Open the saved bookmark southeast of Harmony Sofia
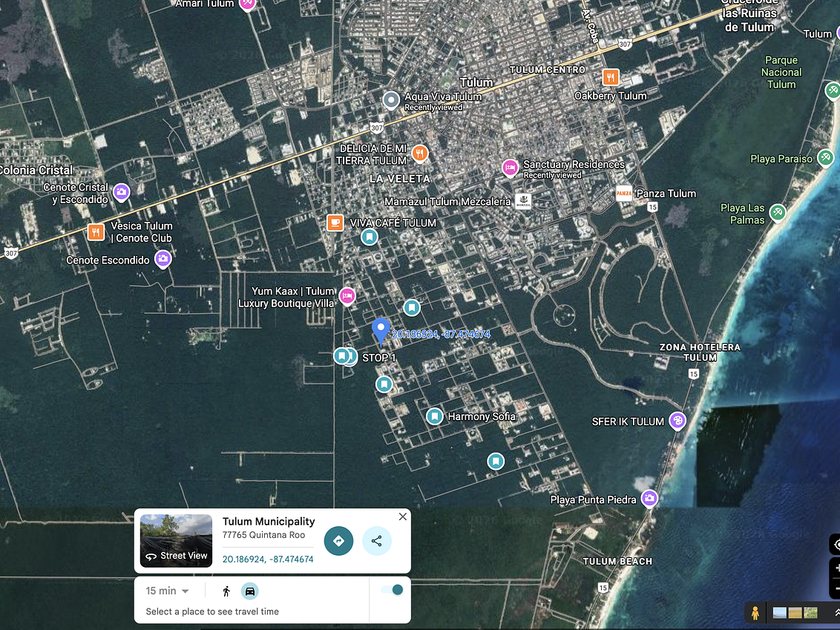This screenshot has width=840, height=630. (496, 461)
